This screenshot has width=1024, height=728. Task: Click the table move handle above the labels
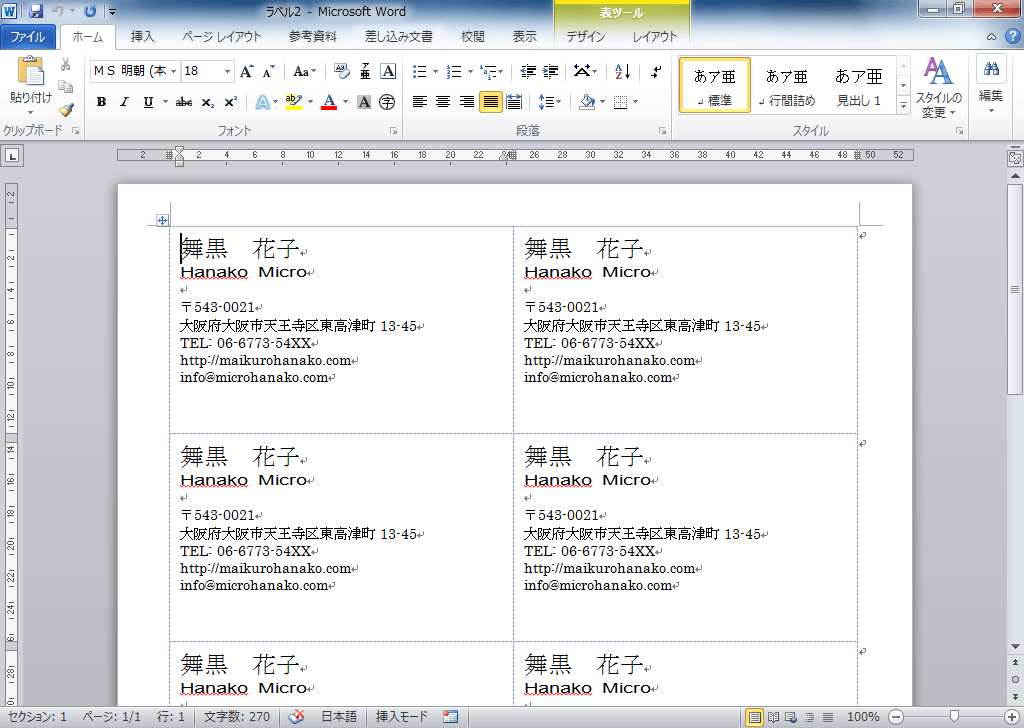pos(161,220)
